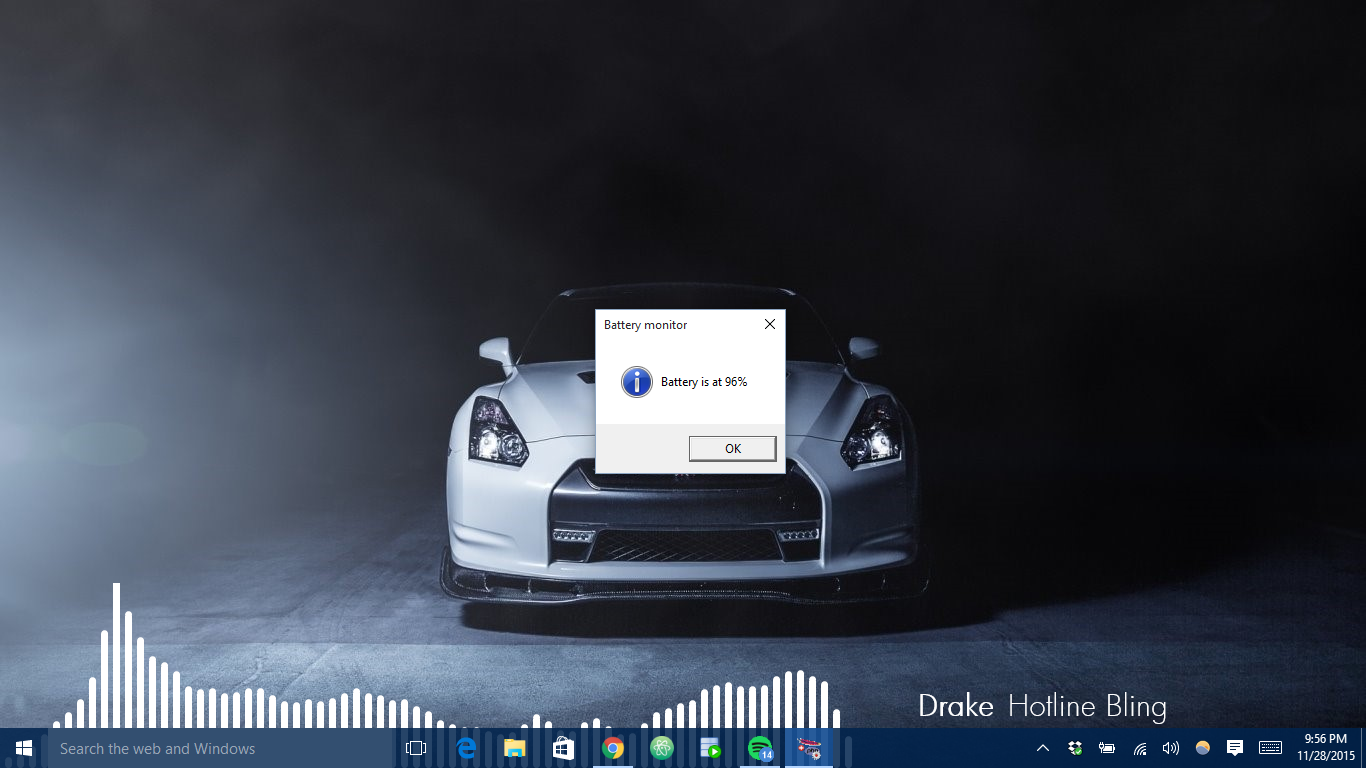Open the Dropbox tray icon

[1075, 748]
